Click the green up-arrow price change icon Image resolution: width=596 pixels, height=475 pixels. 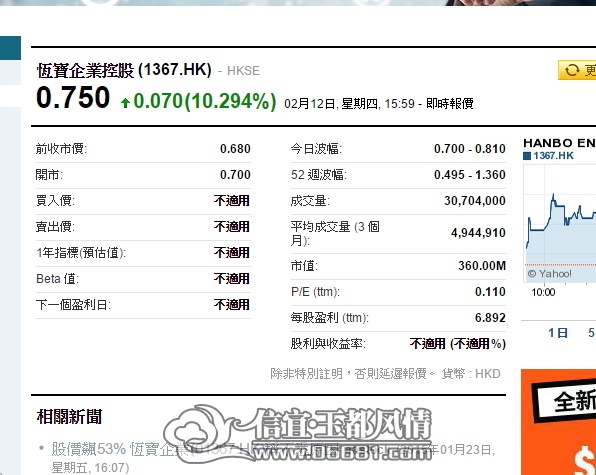[x=125, y=103]
